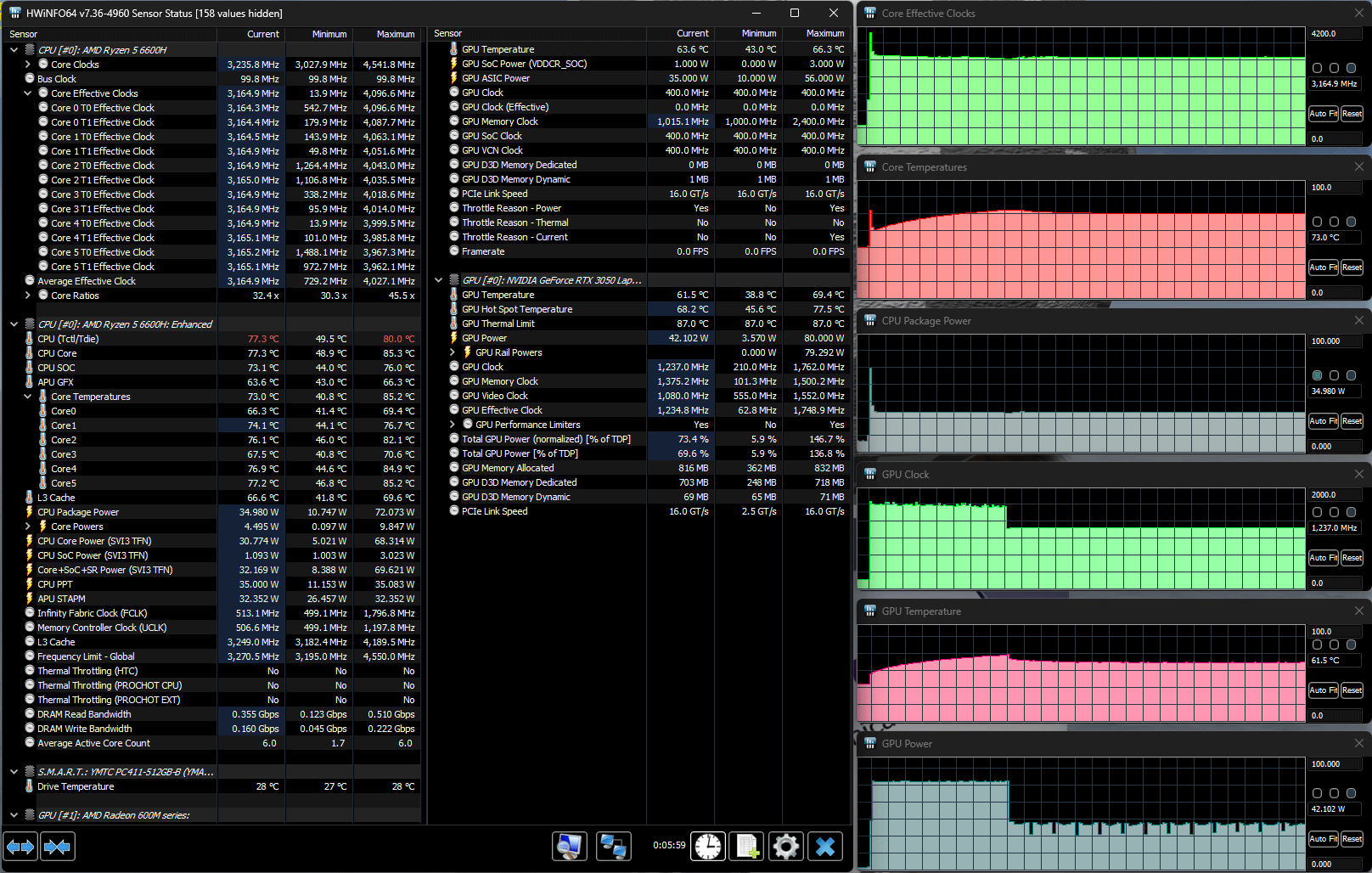This screenshot has width=1372, height=873.
Task: Collapse the Core Effective Clocks group
Action: pyautogui.click(x=27, y=93)
